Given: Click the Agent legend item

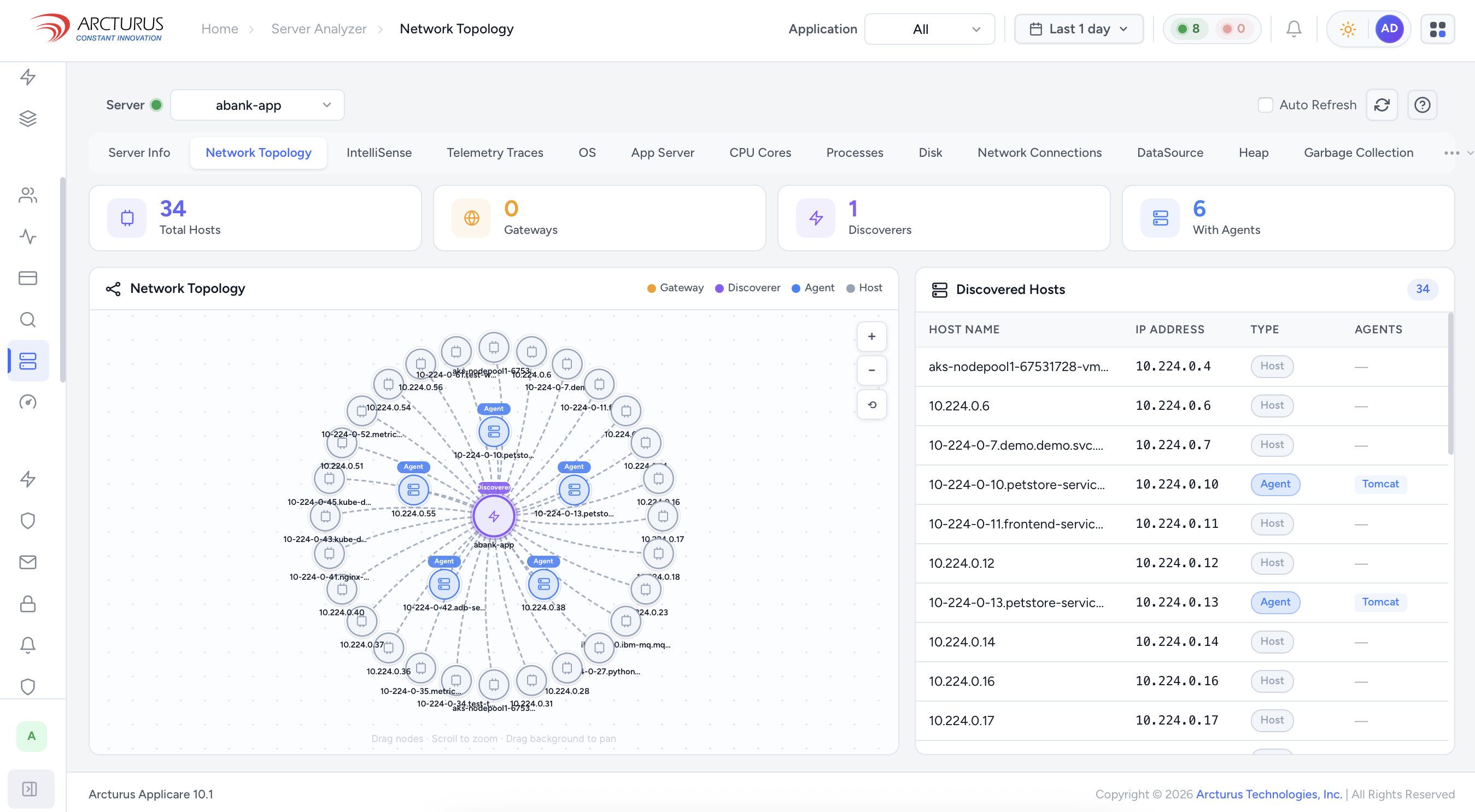Looking at the screenshot, I should tap(812, 288).
